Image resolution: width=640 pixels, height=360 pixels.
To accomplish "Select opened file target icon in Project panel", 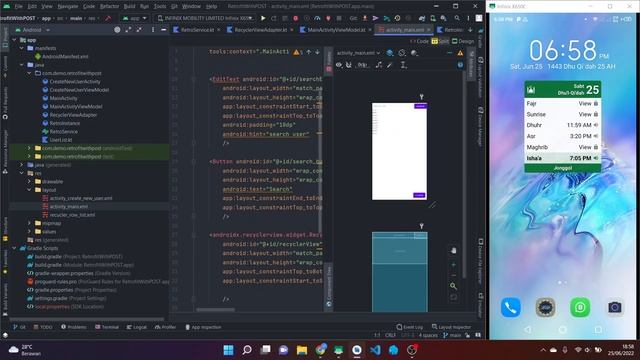I will click(x=117, y=30).
